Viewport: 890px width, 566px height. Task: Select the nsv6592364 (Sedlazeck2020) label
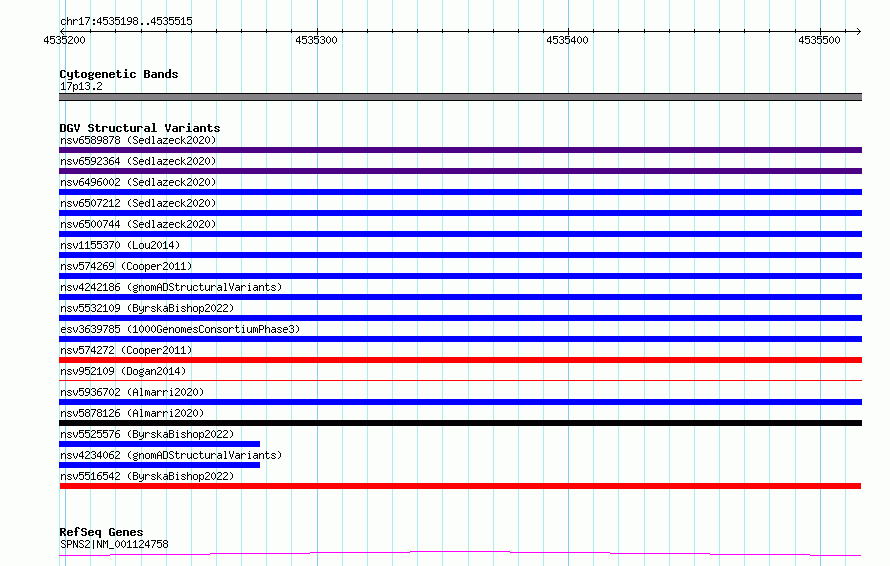coord(138,161)
